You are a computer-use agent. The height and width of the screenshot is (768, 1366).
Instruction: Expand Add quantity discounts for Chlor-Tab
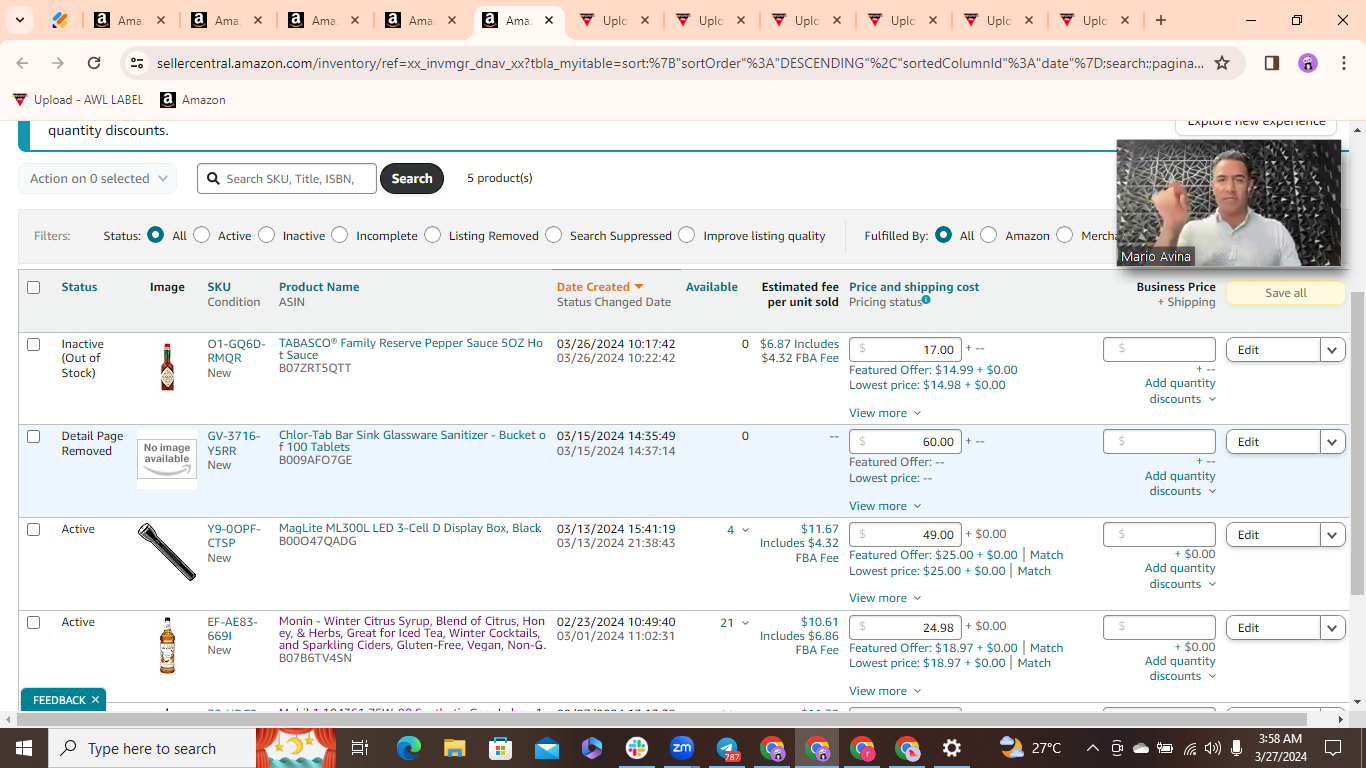[x=1180, y=483]
